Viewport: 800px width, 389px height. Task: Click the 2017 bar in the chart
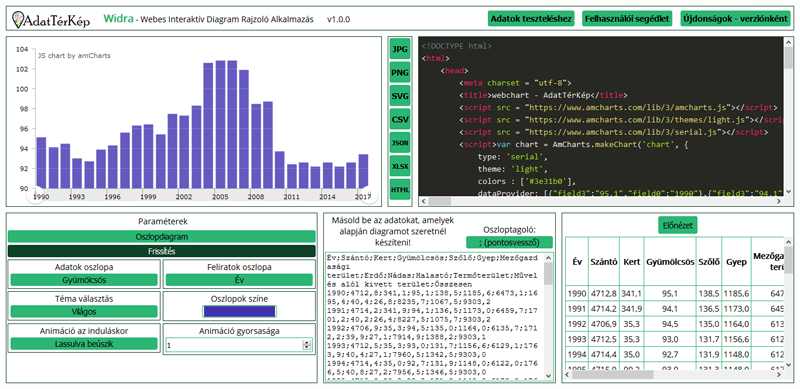(x=363, y=171)
